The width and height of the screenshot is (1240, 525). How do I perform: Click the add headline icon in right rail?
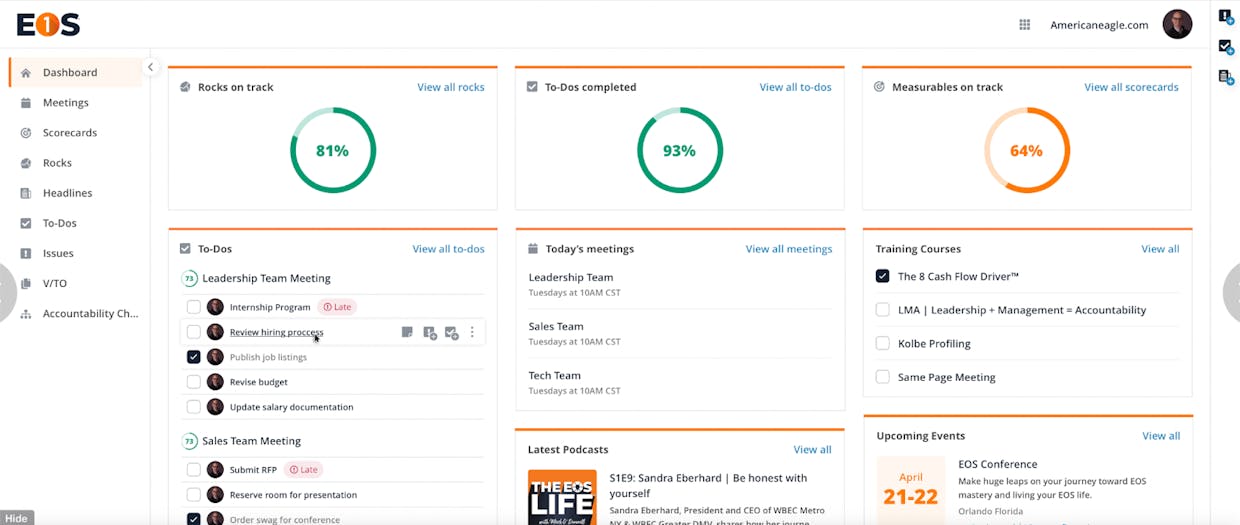(x=1226, y=77)
